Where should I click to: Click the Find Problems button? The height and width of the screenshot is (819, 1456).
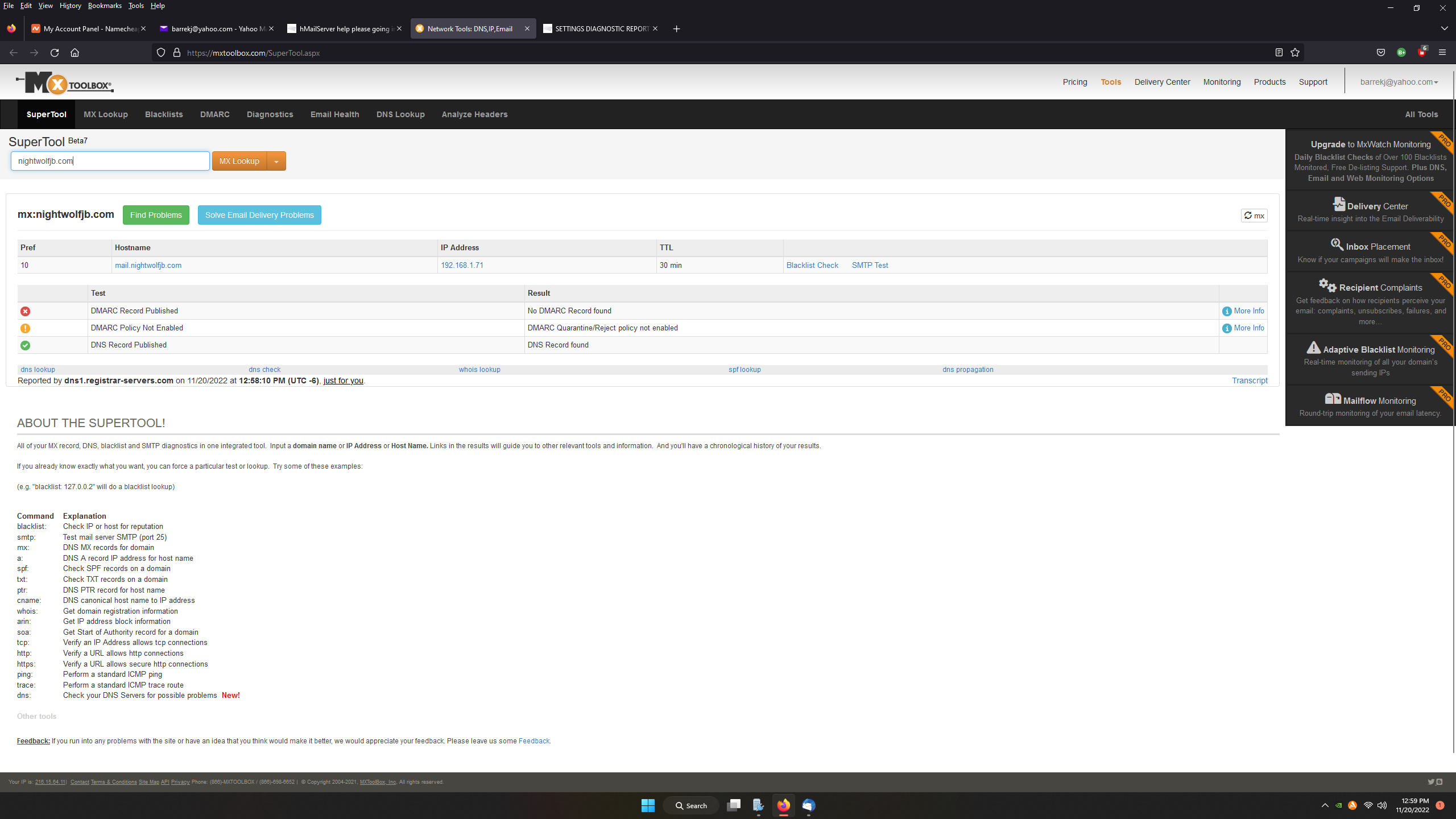[x=156, y=215]
